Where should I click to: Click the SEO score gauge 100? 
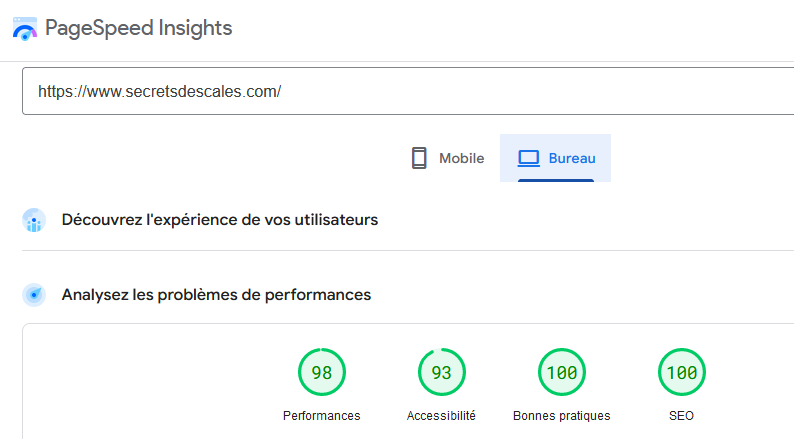pyautogui.click(x=682, y=372)
